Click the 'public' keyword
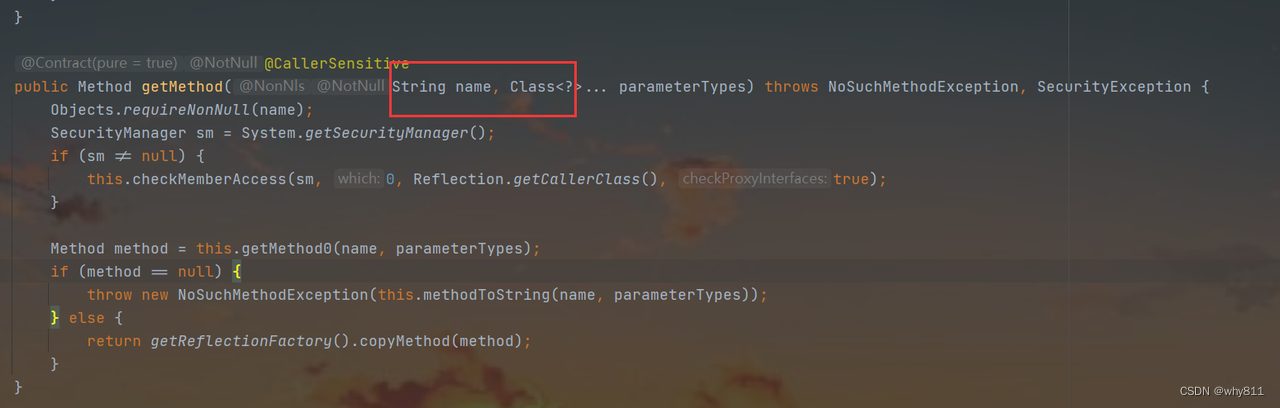 (x=41, y=87)
